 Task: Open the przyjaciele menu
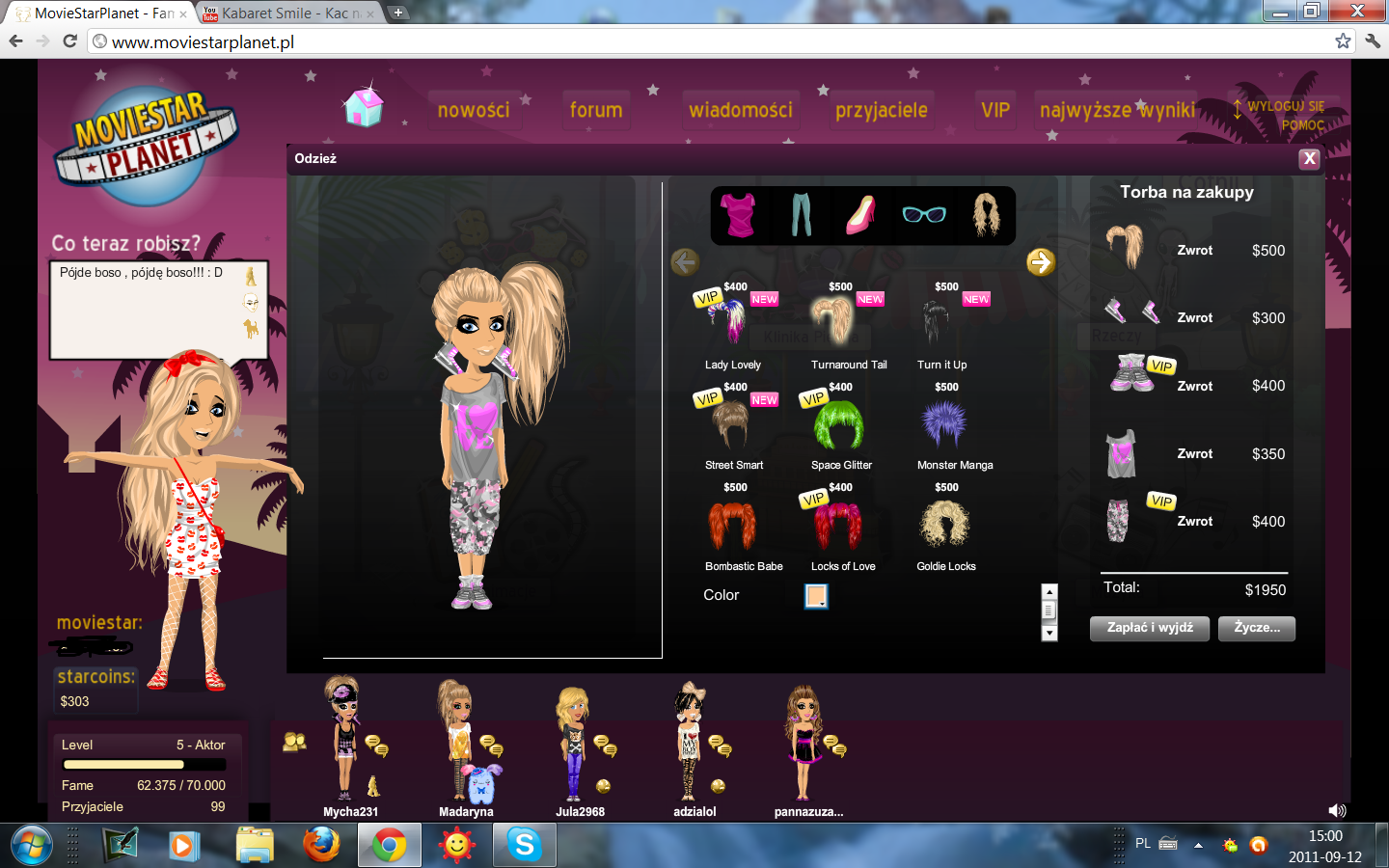[x=882, y=110]
